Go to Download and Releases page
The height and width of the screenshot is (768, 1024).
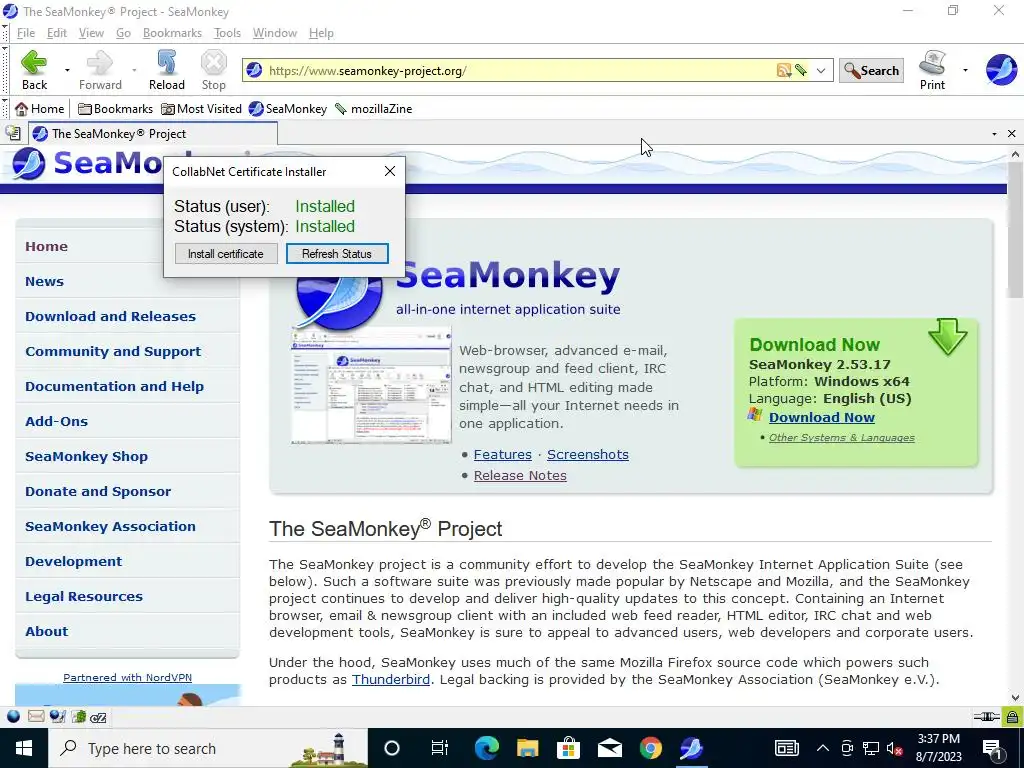click(x=110, y=316)
